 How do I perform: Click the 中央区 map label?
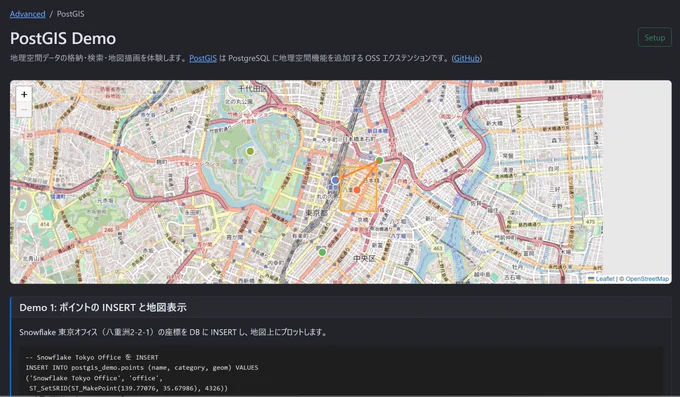click(364, 259)
